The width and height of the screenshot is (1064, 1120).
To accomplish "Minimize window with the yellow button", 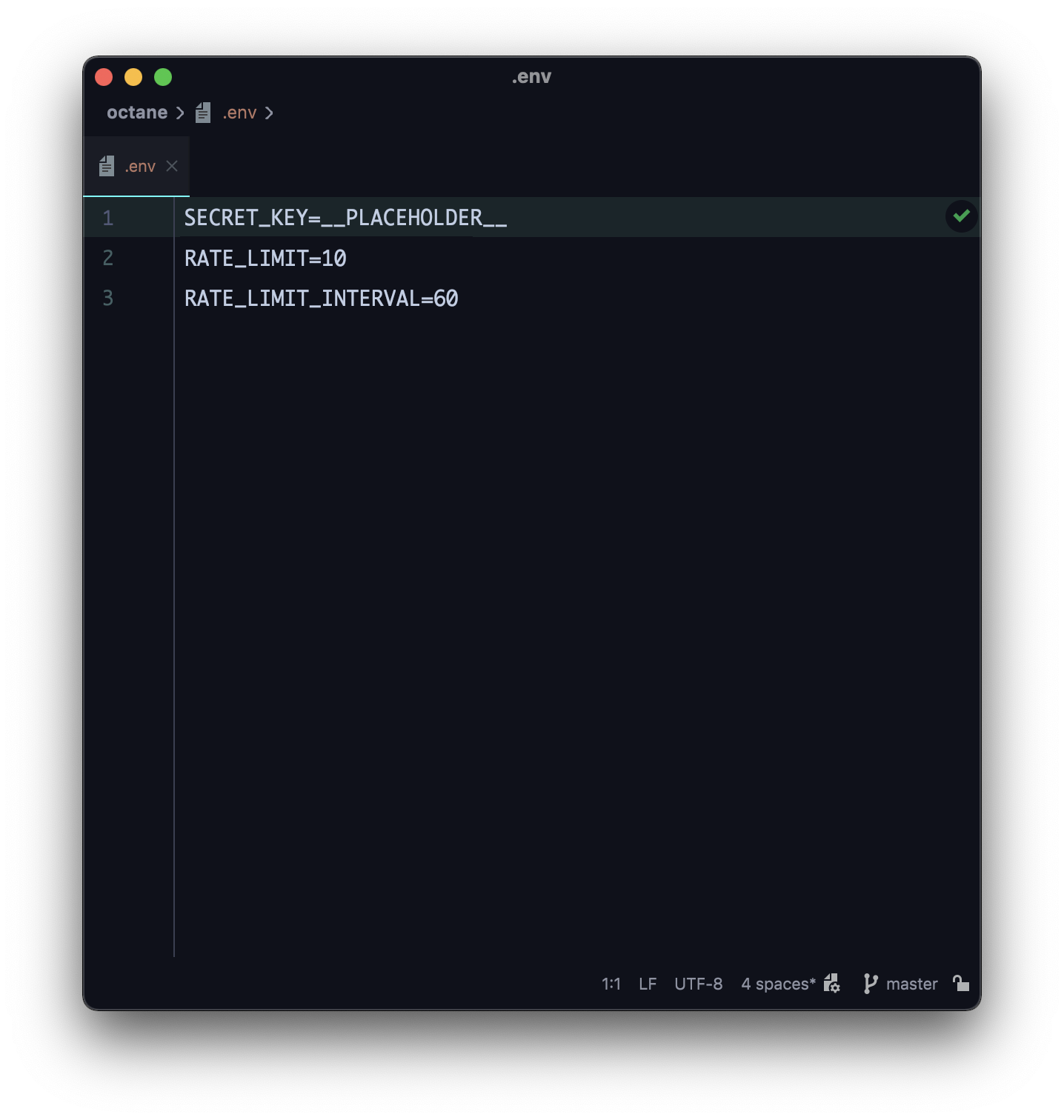I will point(133,77).
